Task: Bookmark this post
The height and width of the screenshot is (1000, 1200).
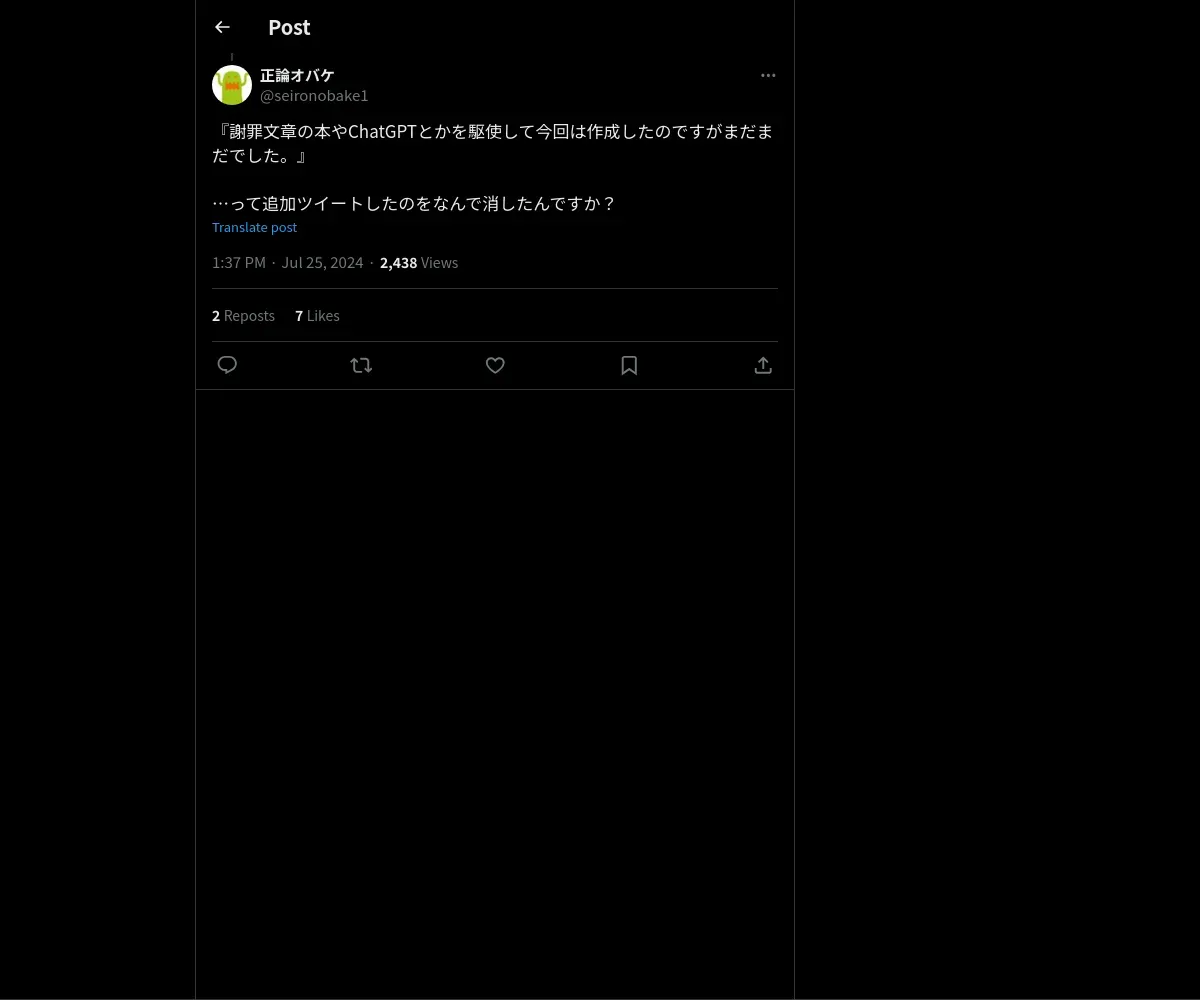Action: pos(629,365)
